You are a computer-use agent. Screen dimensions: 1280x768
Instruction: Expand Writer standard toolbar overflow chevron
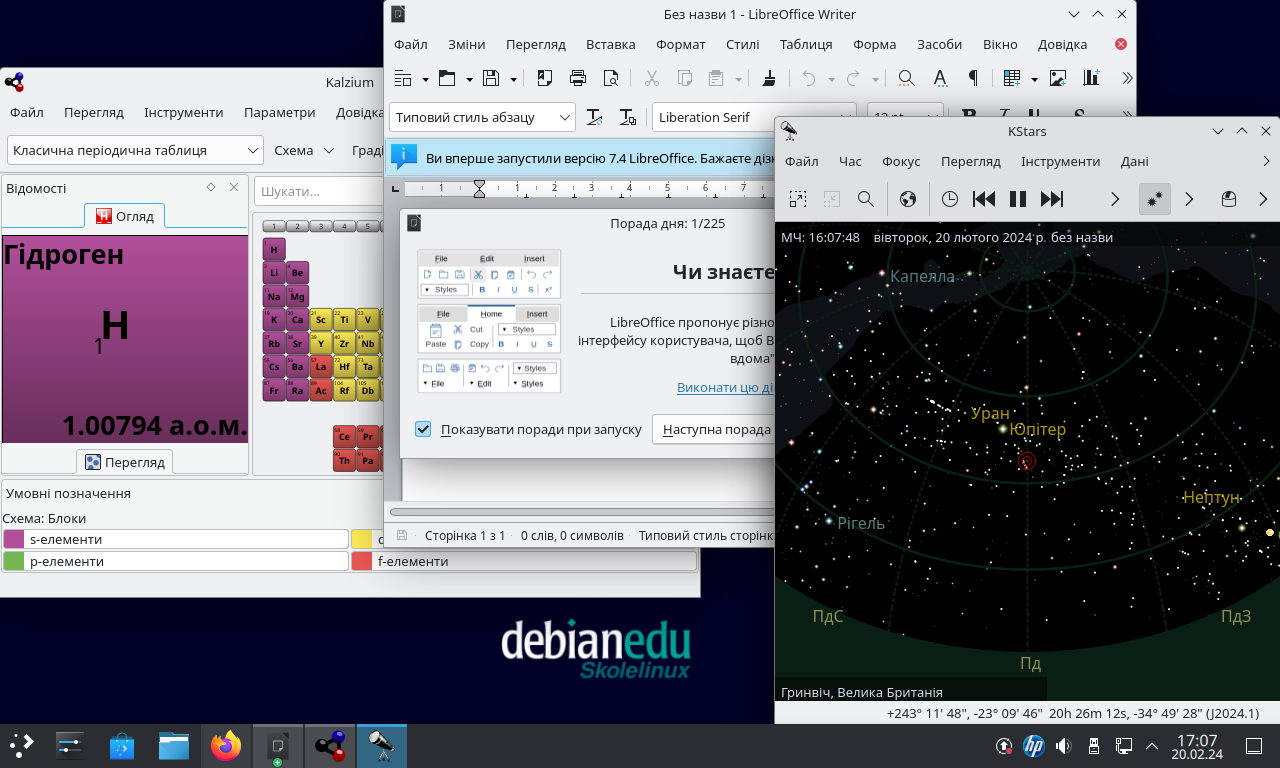click(x=1127, y=78)
